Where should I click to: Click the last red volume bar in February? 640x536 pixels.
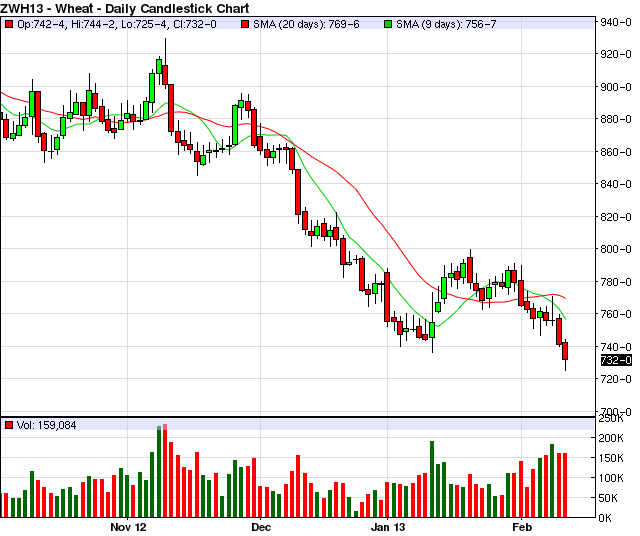pos(565,485)
